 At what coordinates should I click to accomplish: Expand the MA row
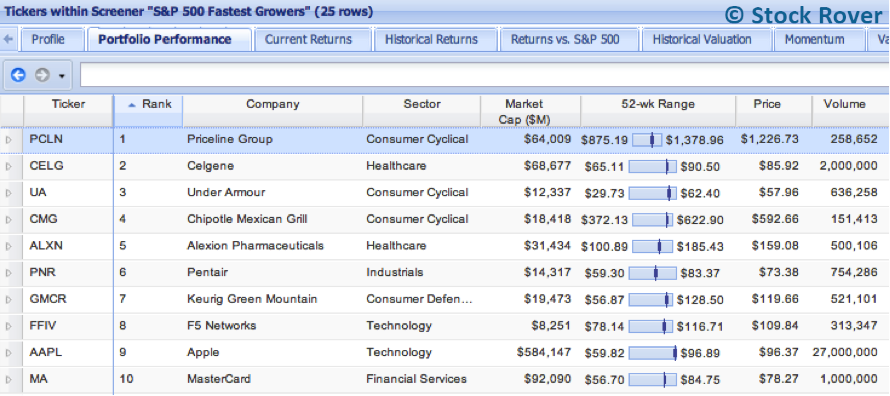9,380
